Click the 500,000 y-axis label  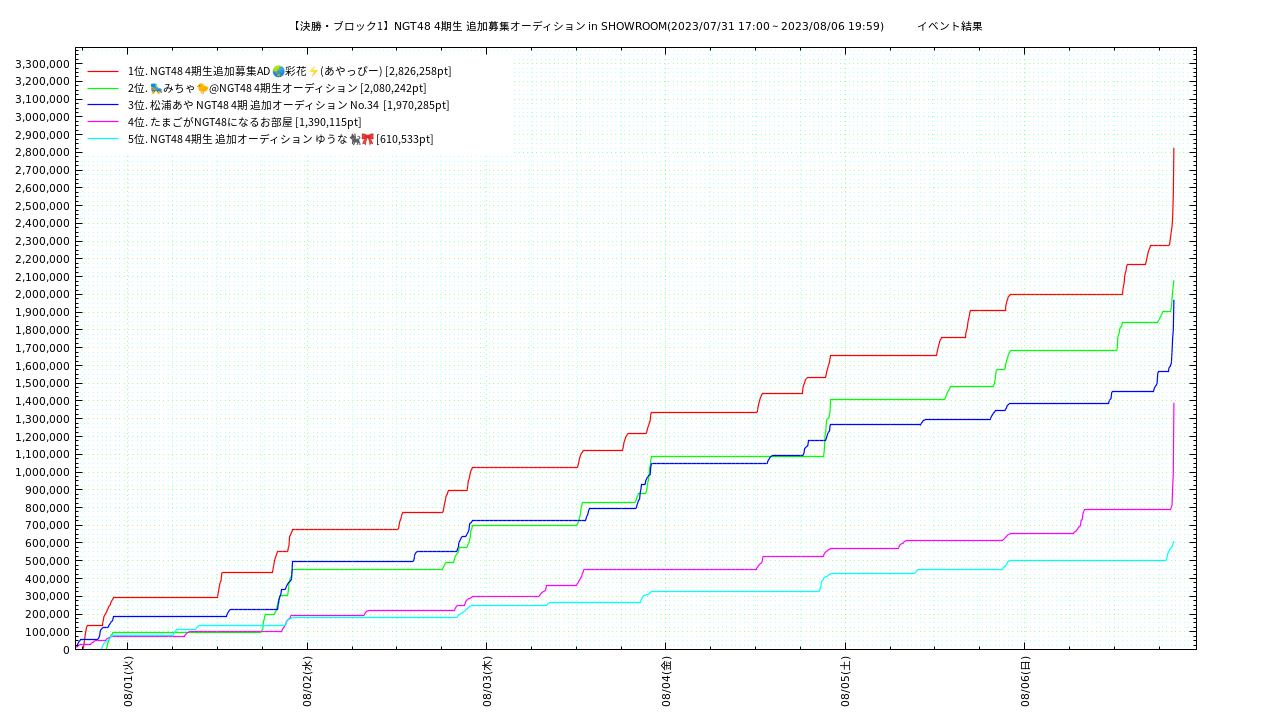pyautogui.click(x=47, y=561)
